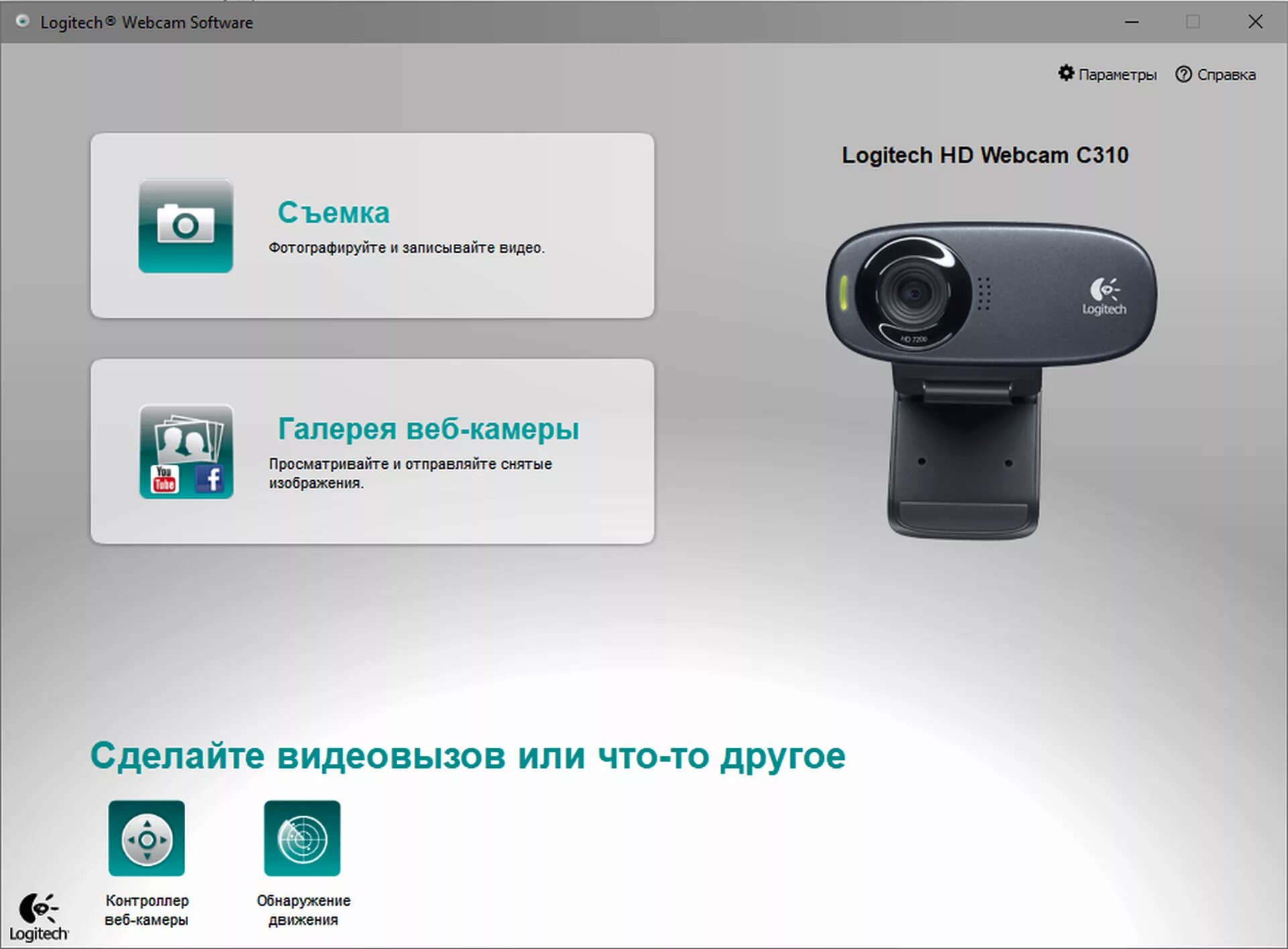1288x949 pixels.
Task: Launch the motion detection radar icon
Action: tap(302, 838)
